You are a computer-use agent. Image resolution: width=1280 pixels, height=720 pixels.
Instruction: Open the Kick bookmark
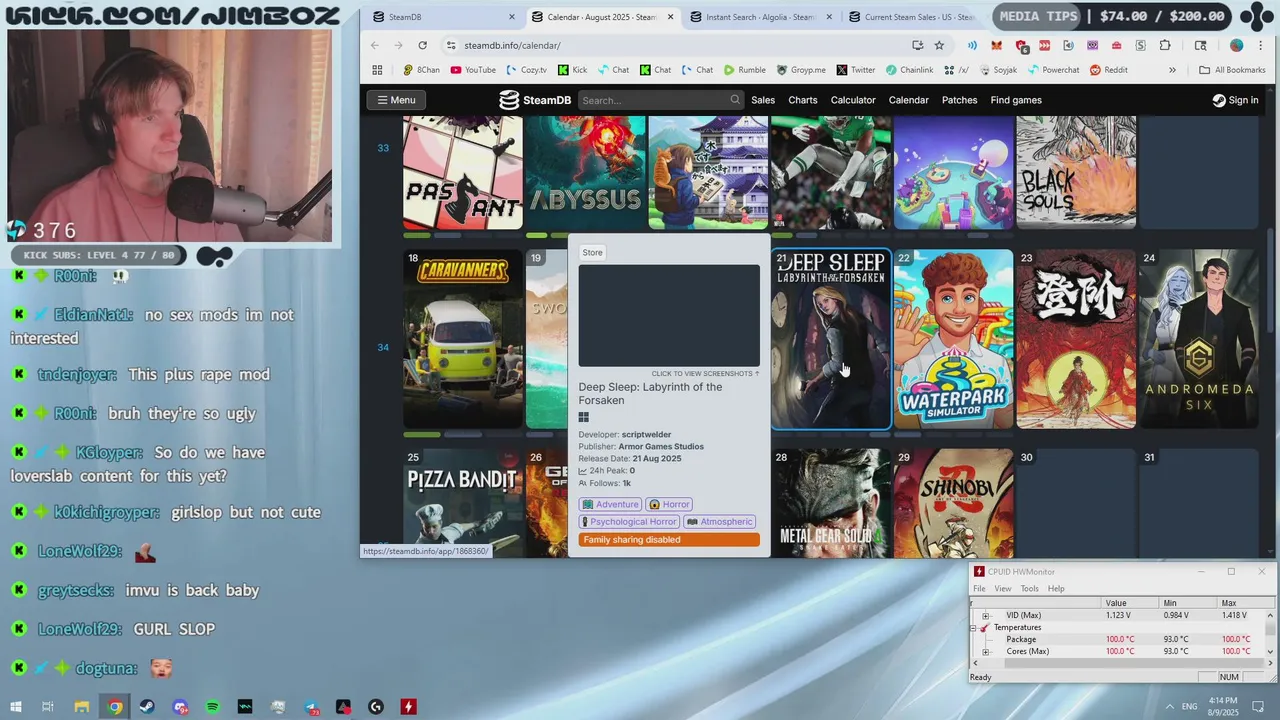572,70
